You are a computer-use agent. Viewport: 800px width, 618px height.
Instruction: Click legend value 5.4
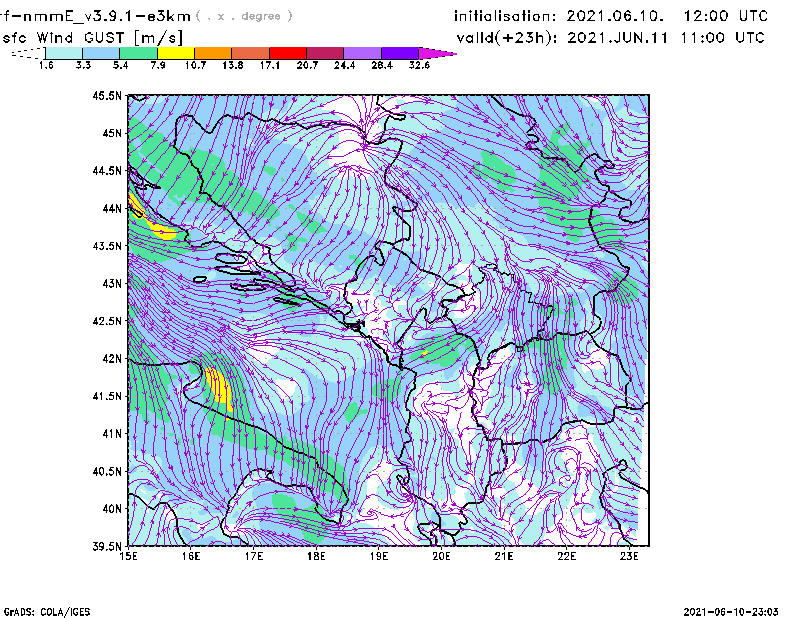click(120, 65)
